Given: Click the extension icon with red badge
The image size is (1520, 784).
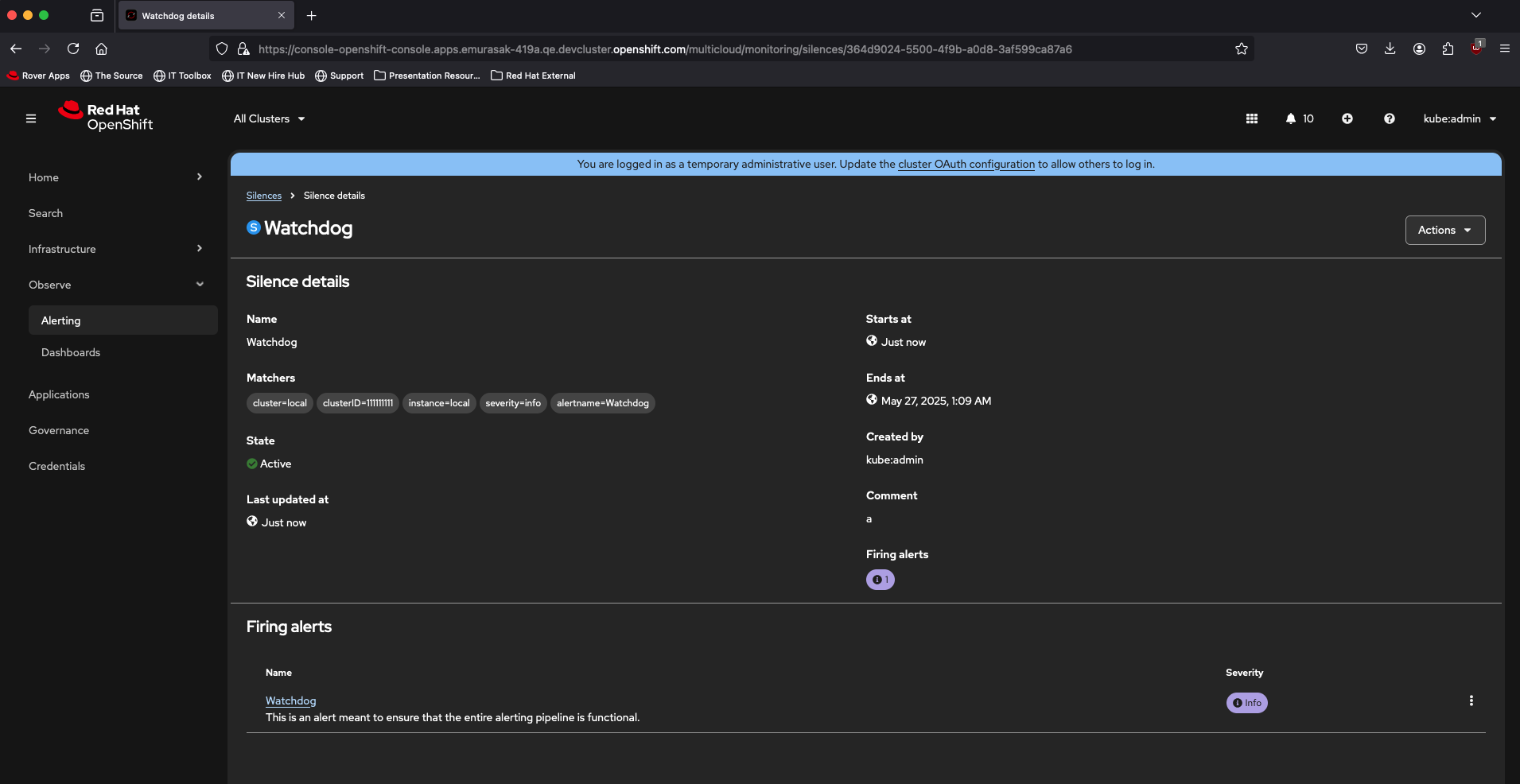Looking at the screenshot, I should pyautogui.click(x=1477, y=48).
